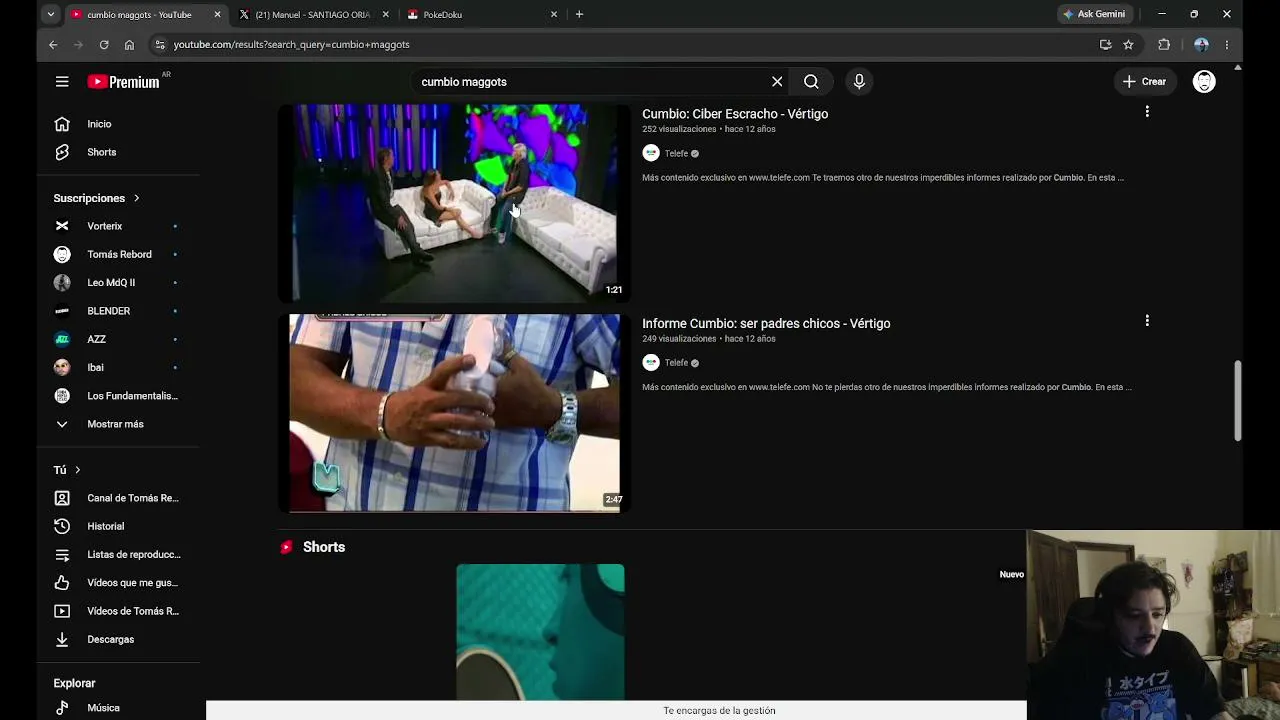Play the ser padres chicos video thumbnail
The height and width of the screenshot is (720, 1280).
tap(454, 413)
